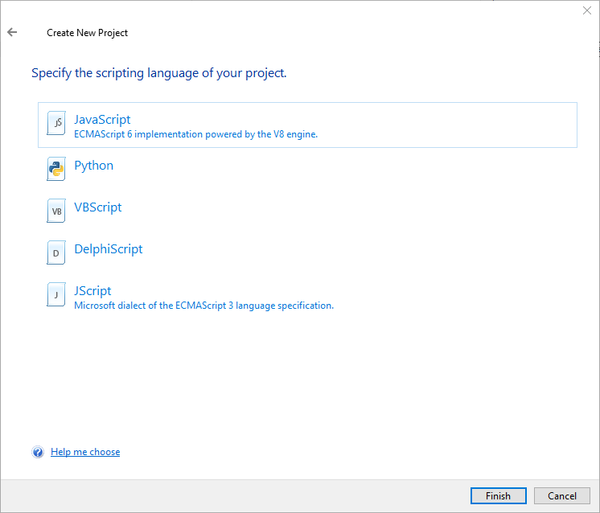600x513 pixels.
Task: Click the blue help question mark icon
Action: pos(38,452)
